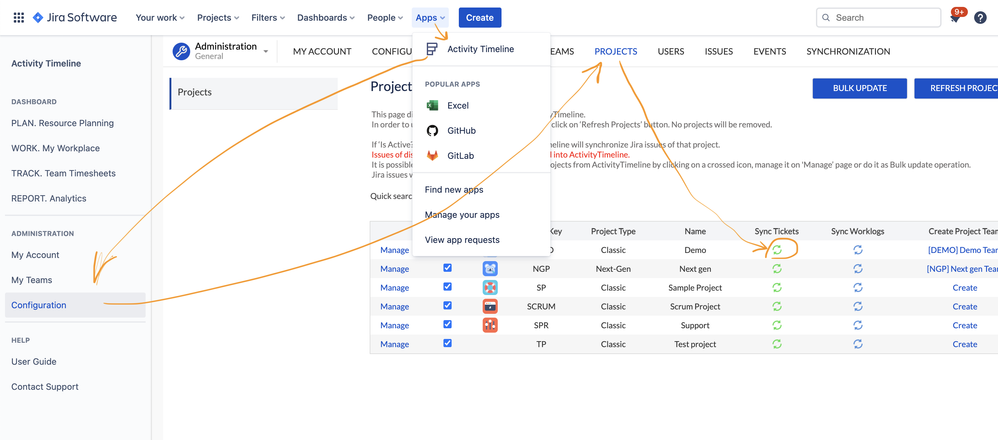The image size is (998, 440).
Task: Click the BULK UPDATE button
Action: pyautogui.click(x=859, y=89)
